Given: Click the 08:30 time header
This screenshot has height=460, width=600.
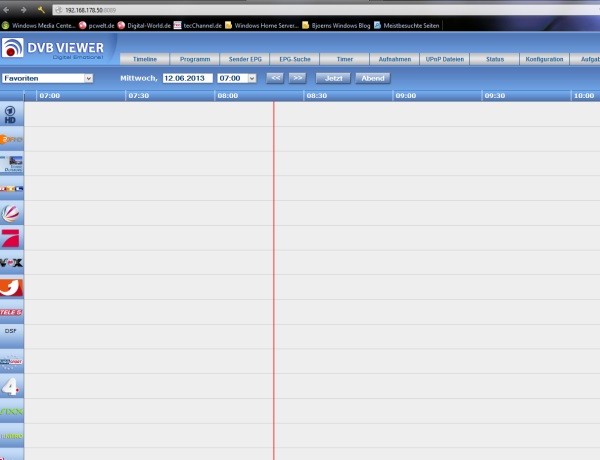Looking at the screenshot, I should (317, 96).
